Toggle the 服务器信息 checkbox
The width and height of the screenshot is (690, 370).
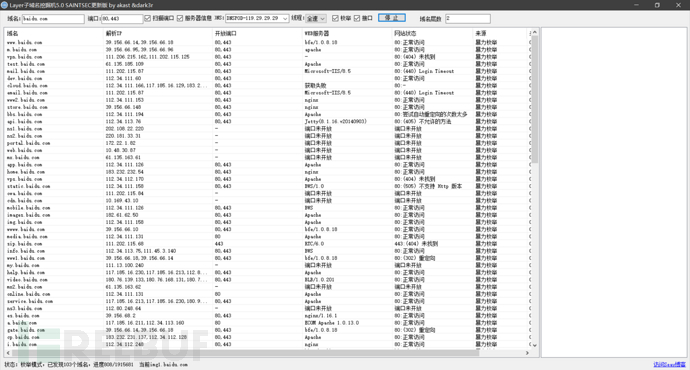pos(180,18)
